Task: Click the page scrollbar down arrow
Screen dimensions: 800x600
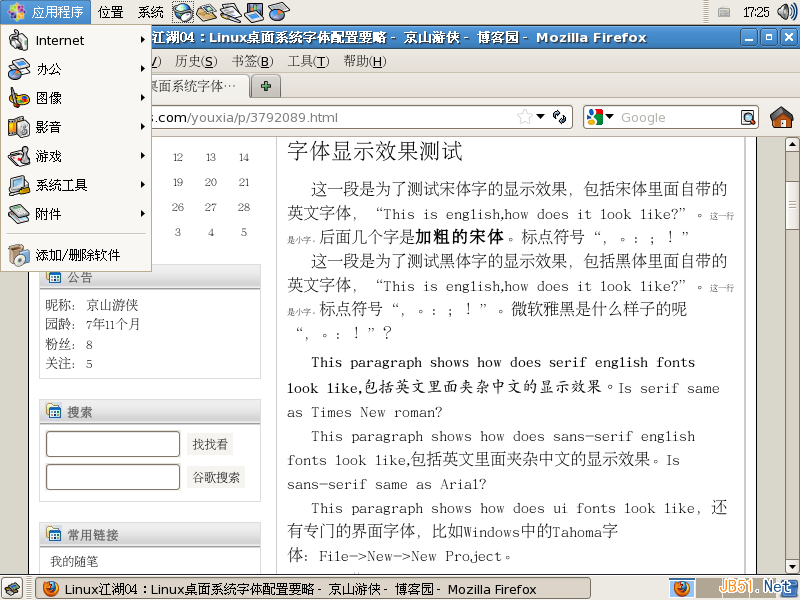Action: click(x=791, y=566)
